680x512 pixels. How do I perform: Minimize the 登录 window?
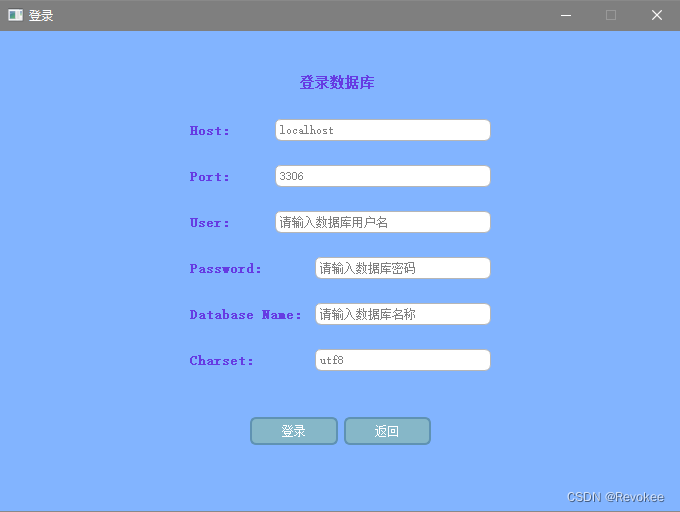[x=566, y=15]
